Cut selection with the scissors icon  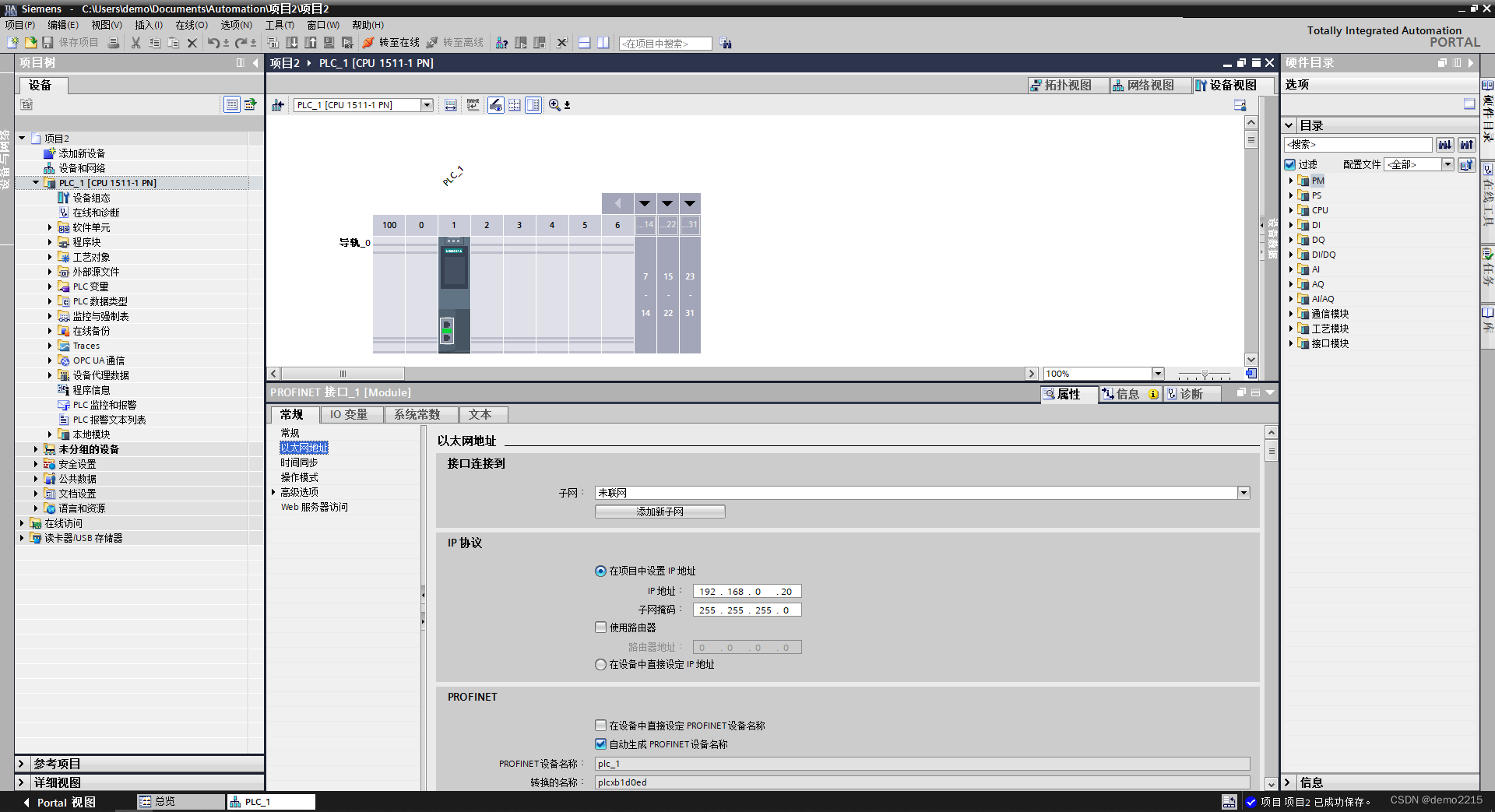135,43
